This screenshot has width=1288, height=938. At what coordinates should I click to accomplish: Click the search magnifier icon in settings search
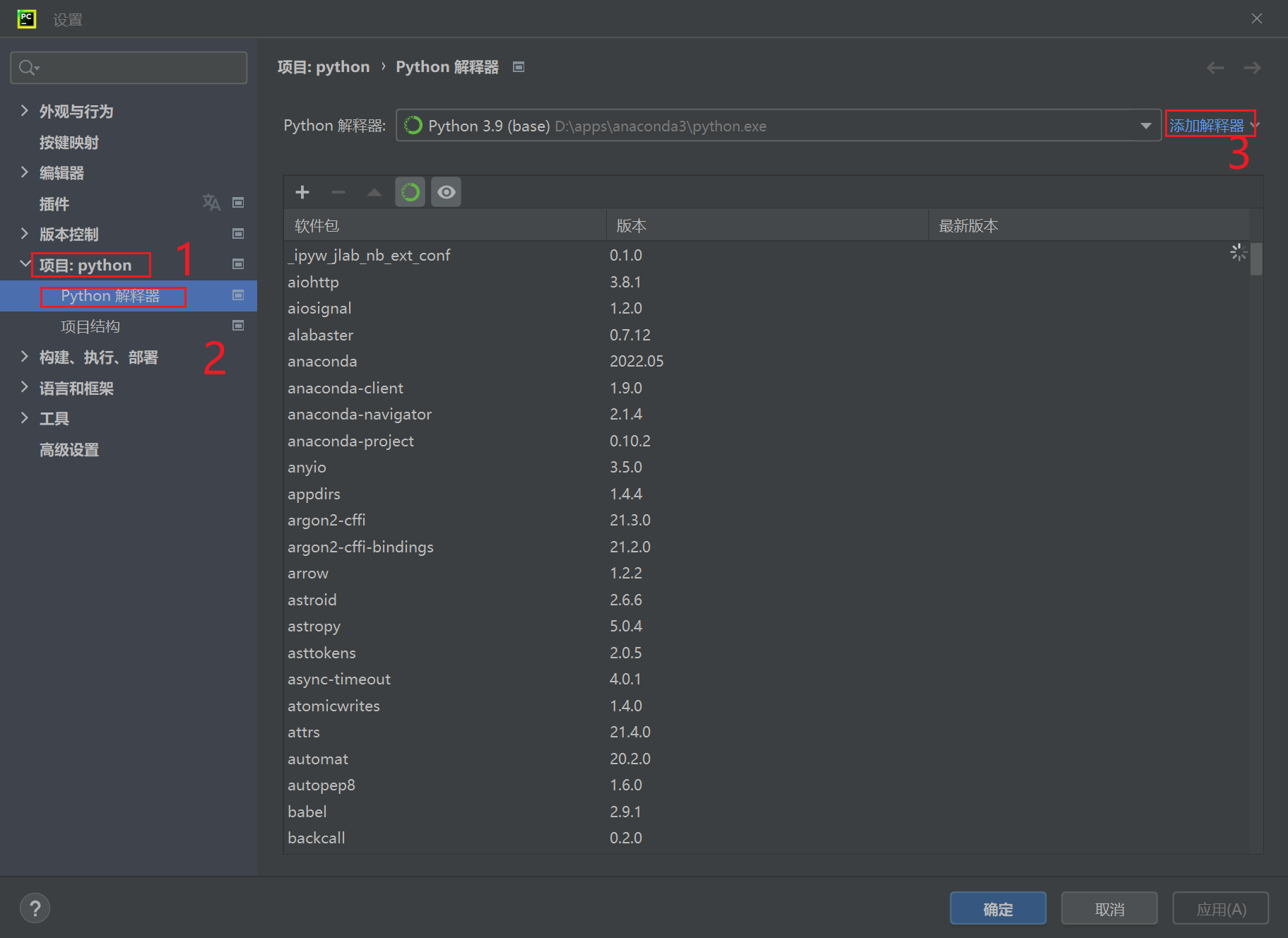pos(28,68)
